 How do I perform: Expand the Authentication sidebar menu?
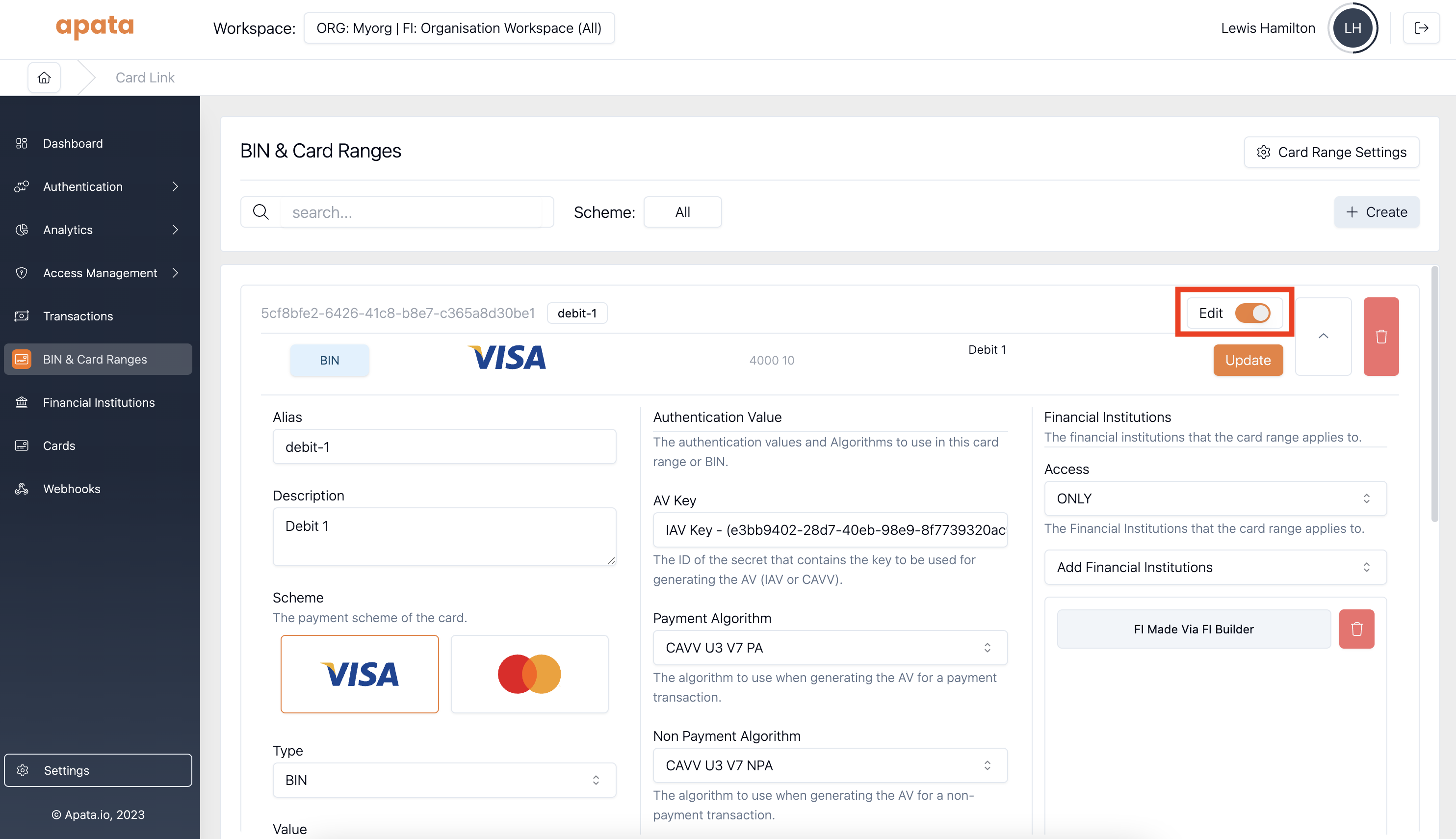98,186
